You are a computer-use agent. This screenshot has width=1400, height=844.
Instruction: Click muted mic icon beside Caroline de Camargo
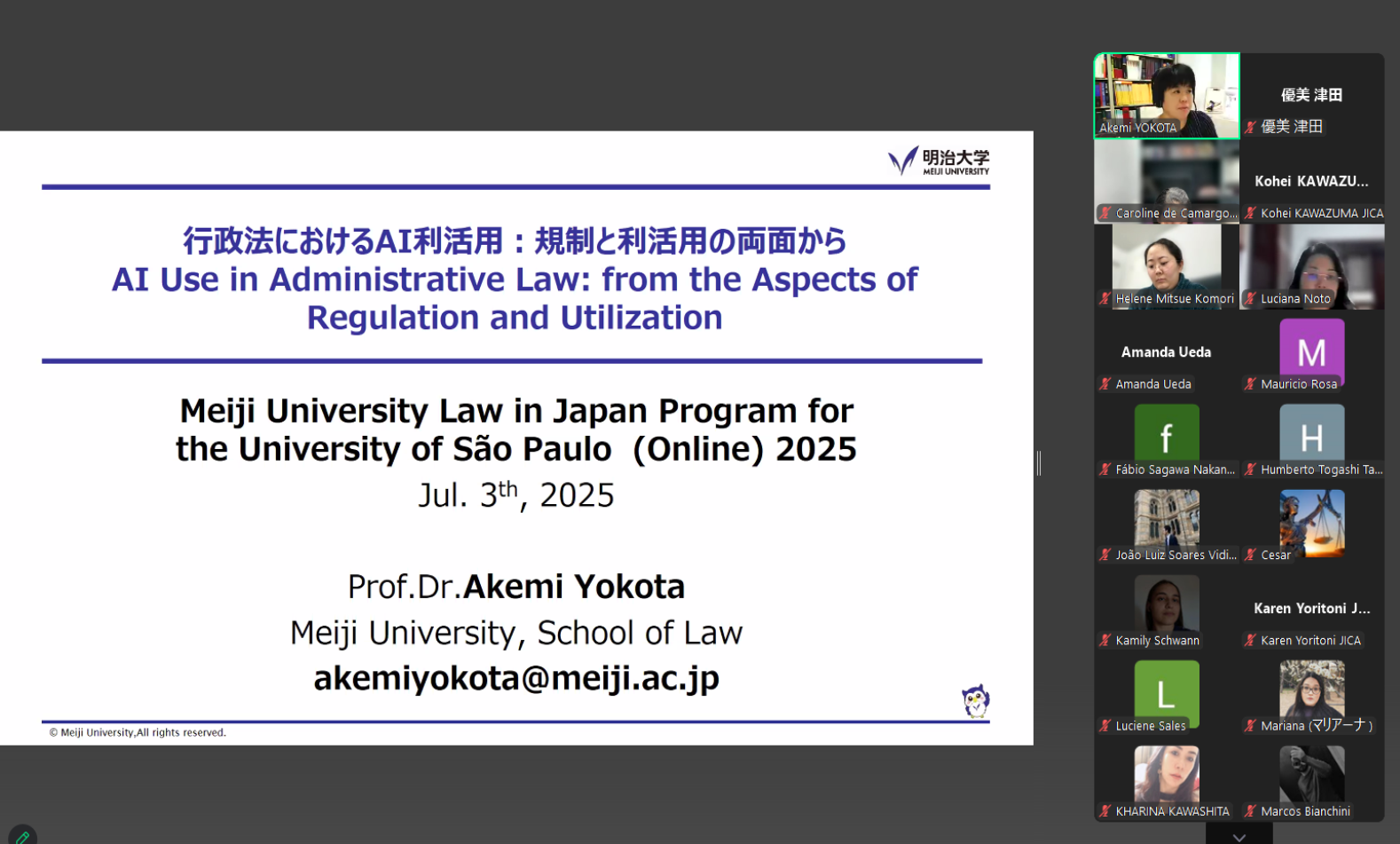click(1105, 213)
